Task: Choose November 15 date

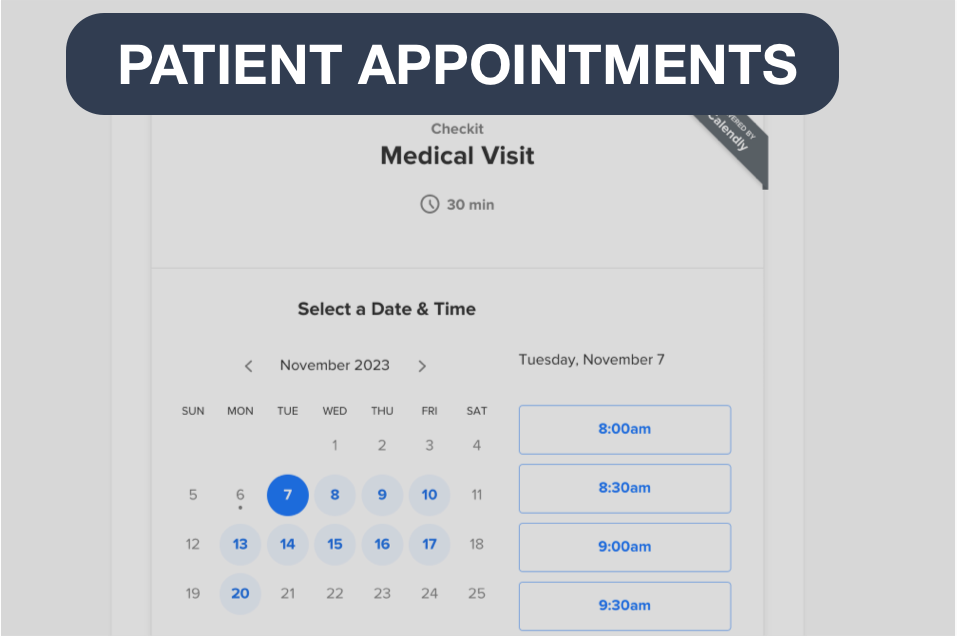Action: click(x=335, y=545)
